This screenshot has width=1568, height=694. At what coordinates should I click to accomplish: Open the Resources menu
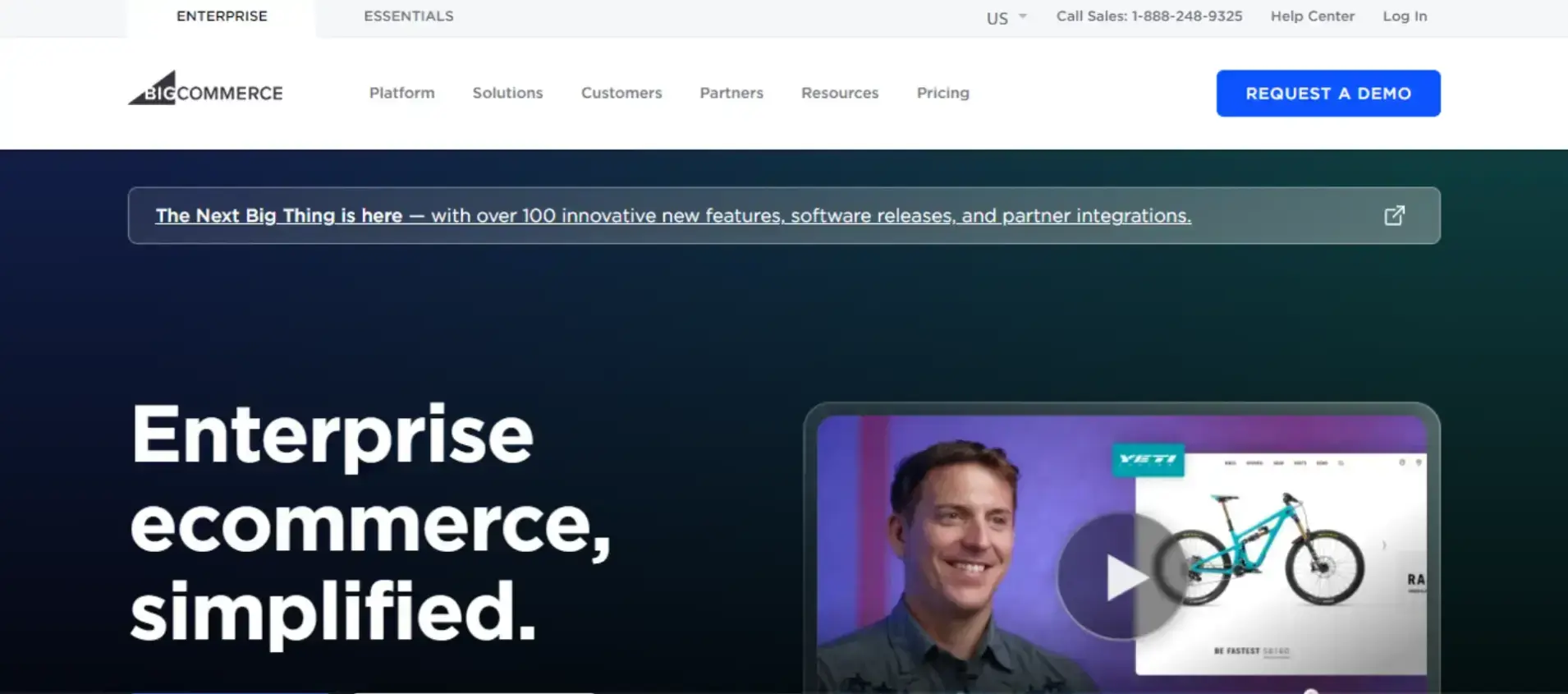pyautogui.click(x=840, y=93)
